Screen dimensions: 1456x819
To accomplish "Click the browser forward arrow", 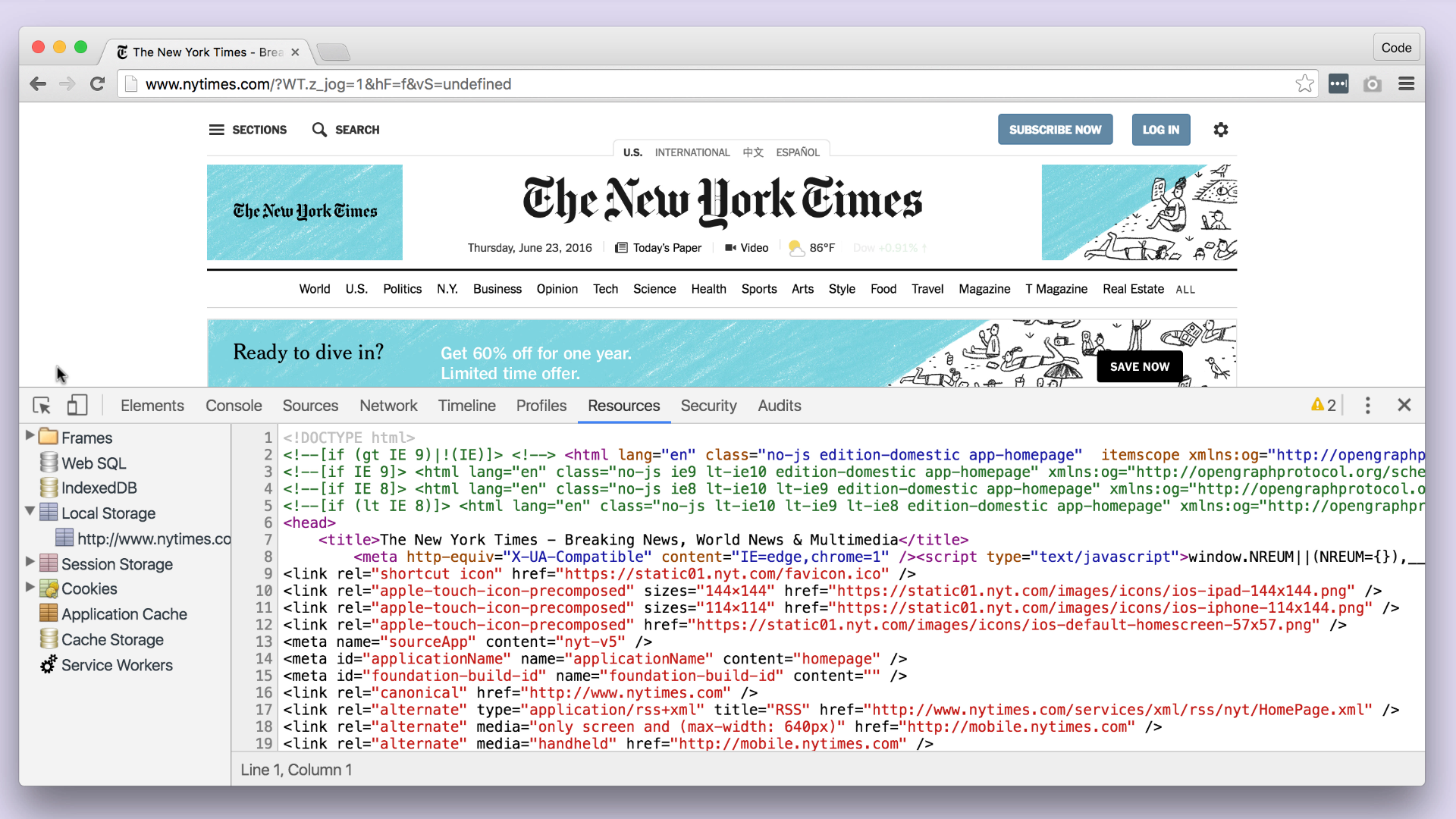I will [67, 84].
